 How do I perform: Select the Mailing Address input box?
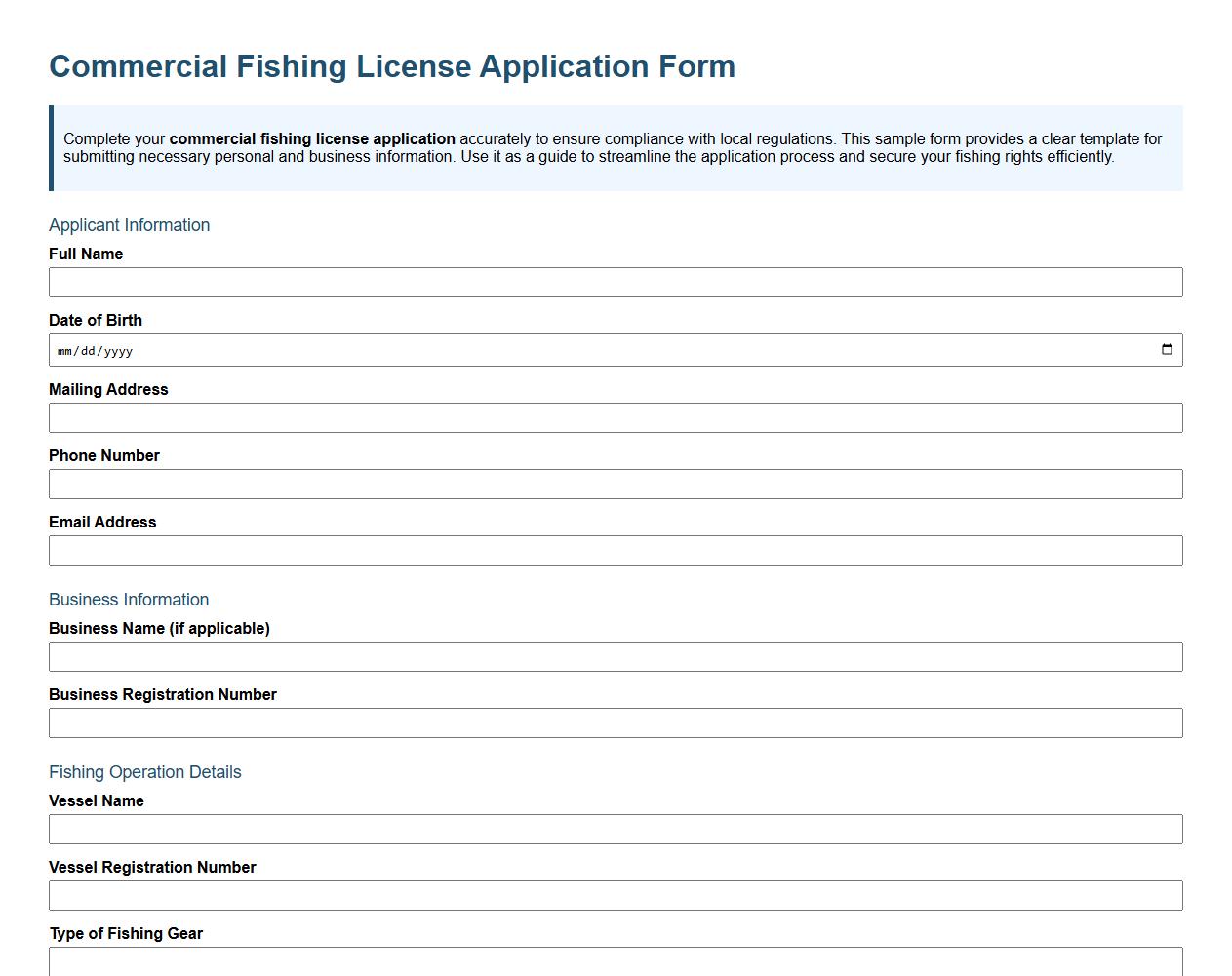coord(615,417)
